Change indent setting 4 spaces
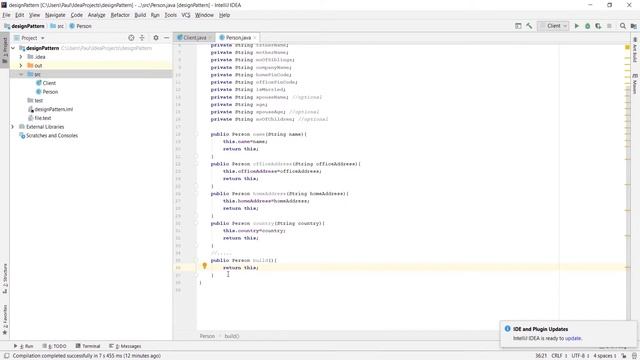This screenshot has width=640, height=360. (604, 356)
